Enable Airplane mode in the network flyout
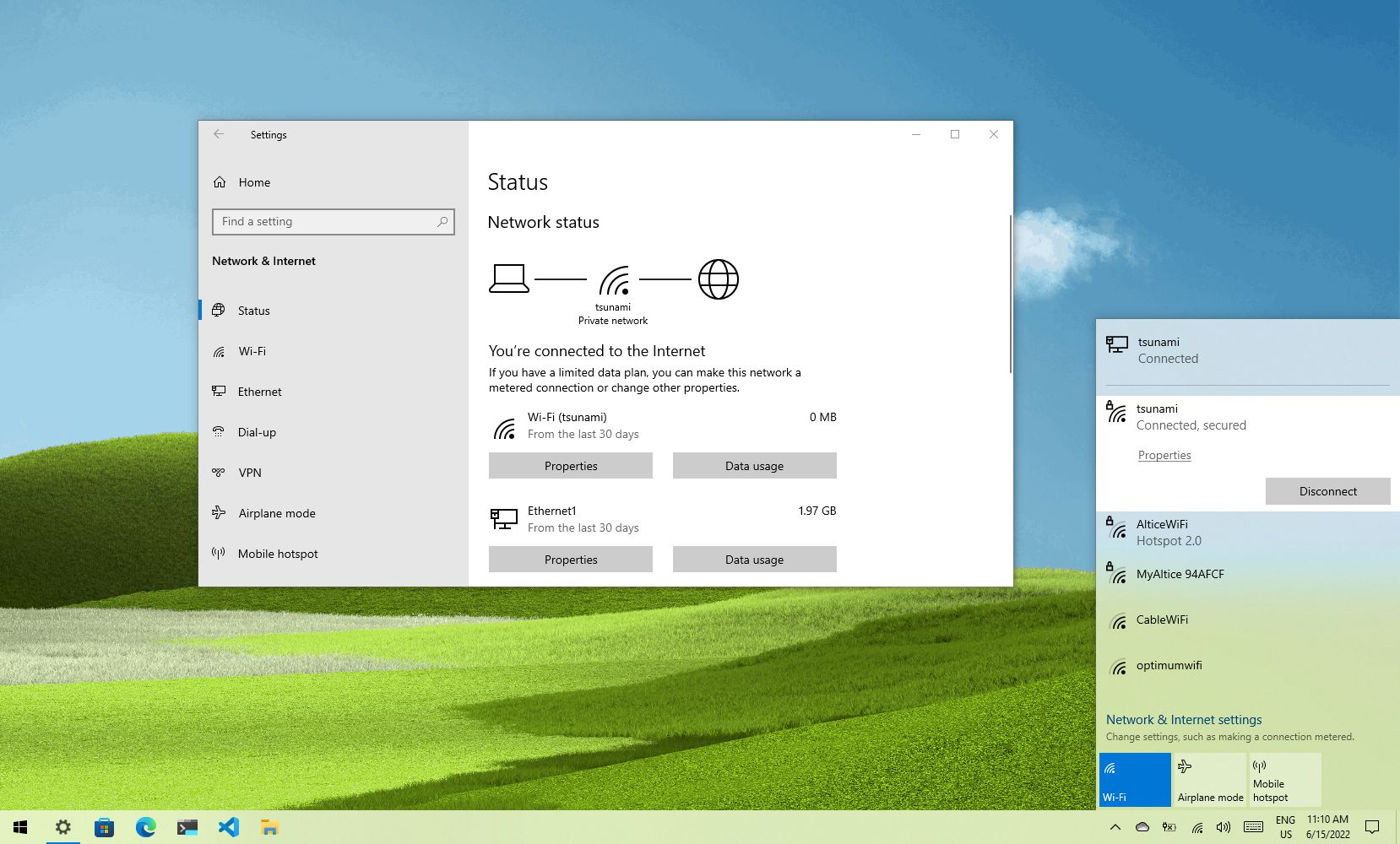1400x844 pixels. (x=1209, y=777)
